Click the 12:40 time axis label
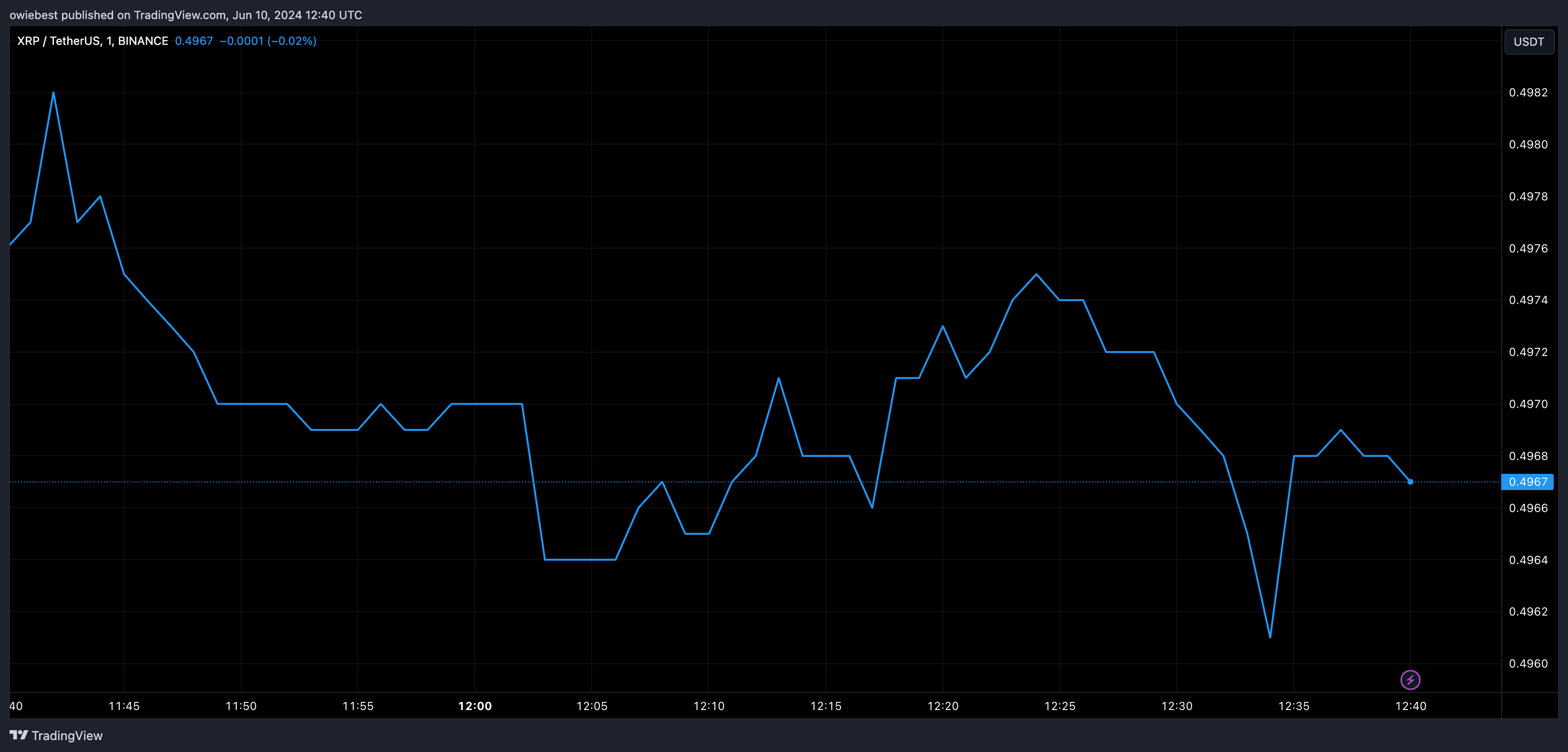This screenshot has height=752, width=1568. point(1411,706)
